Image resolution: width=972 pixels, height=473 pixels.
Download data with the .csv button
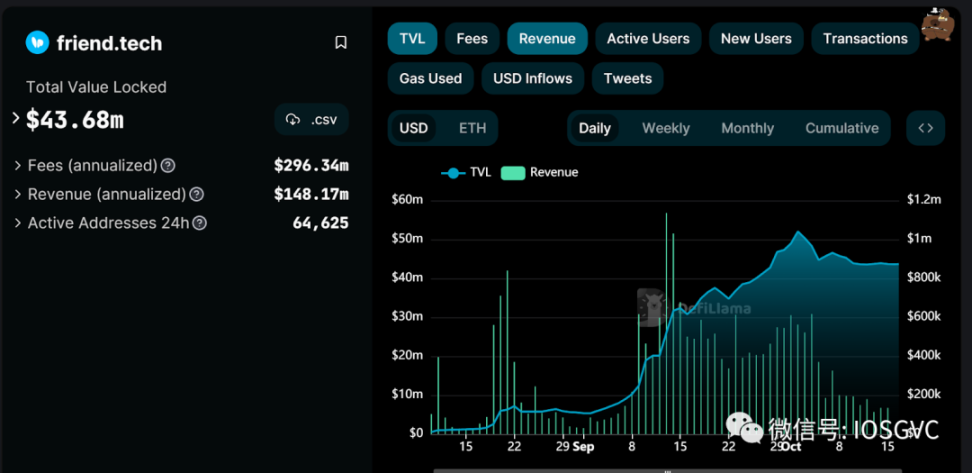[x=312, y=119]
